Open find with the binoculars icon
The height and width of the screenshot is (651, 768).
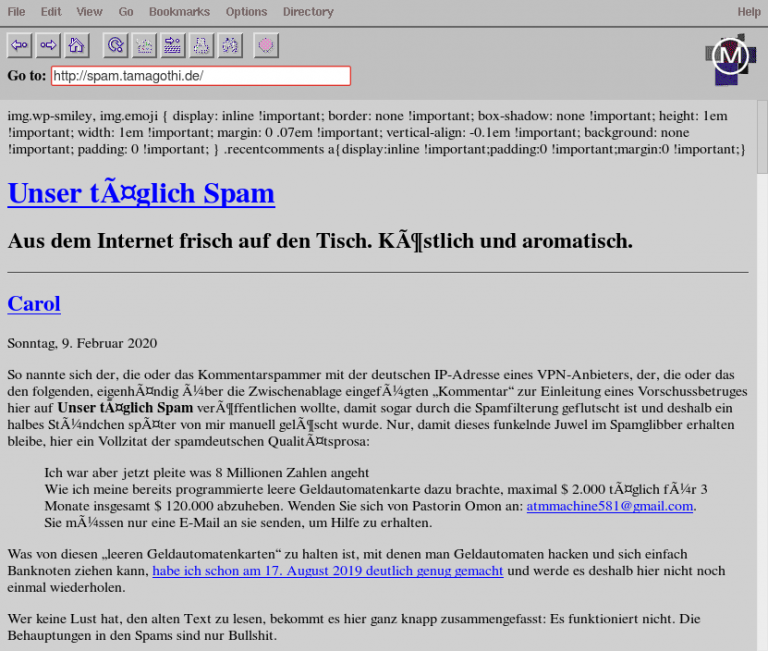click(230, 46)
